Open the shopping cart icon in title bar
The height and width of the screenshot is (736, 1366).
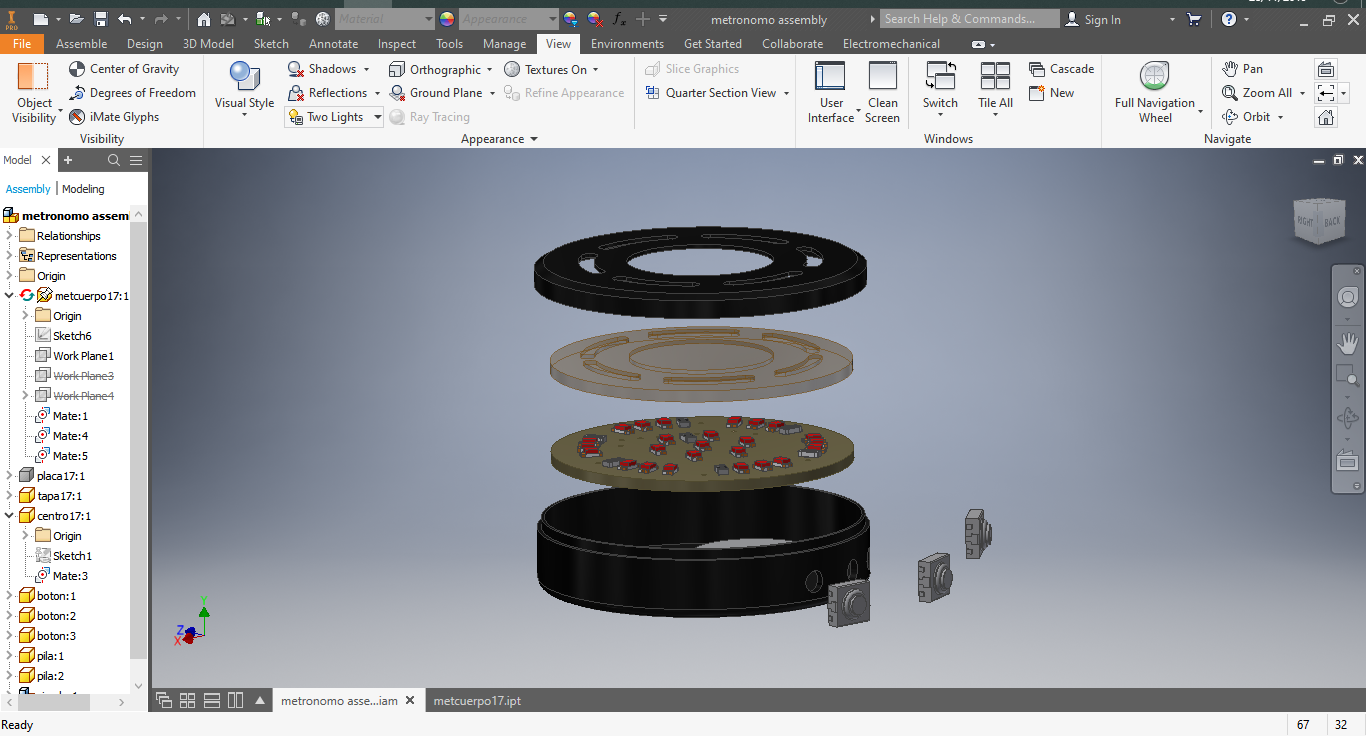tap(1193, 19)
